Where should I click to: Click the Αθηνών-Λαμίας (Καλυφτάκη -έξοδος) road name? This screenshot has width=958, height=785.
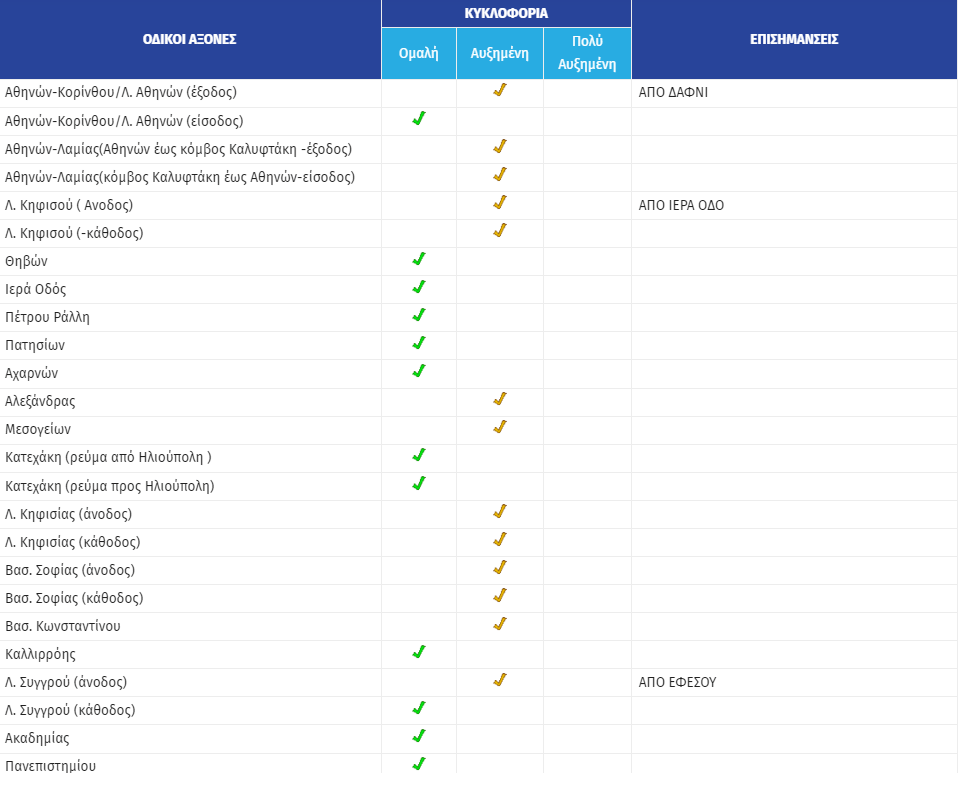pos(178,149)
